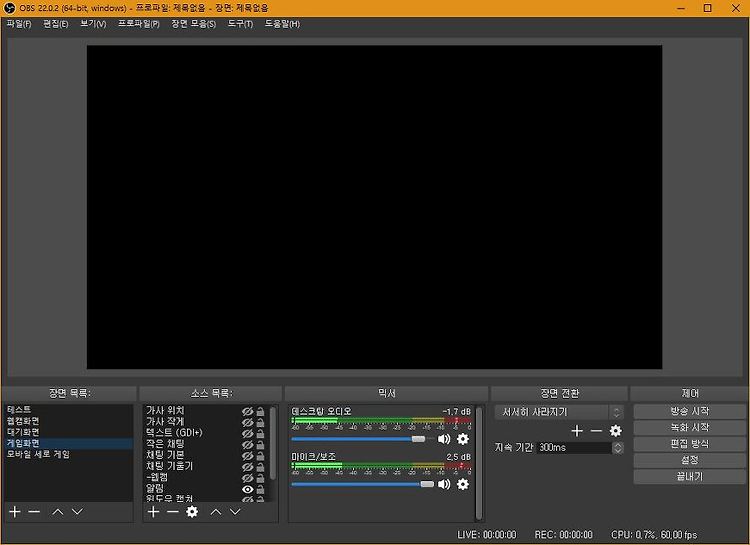Show the 텍스트 (GDI+) source with its eye icon
The height and width of the screenshot is (545, 750).
click(247, 433)
